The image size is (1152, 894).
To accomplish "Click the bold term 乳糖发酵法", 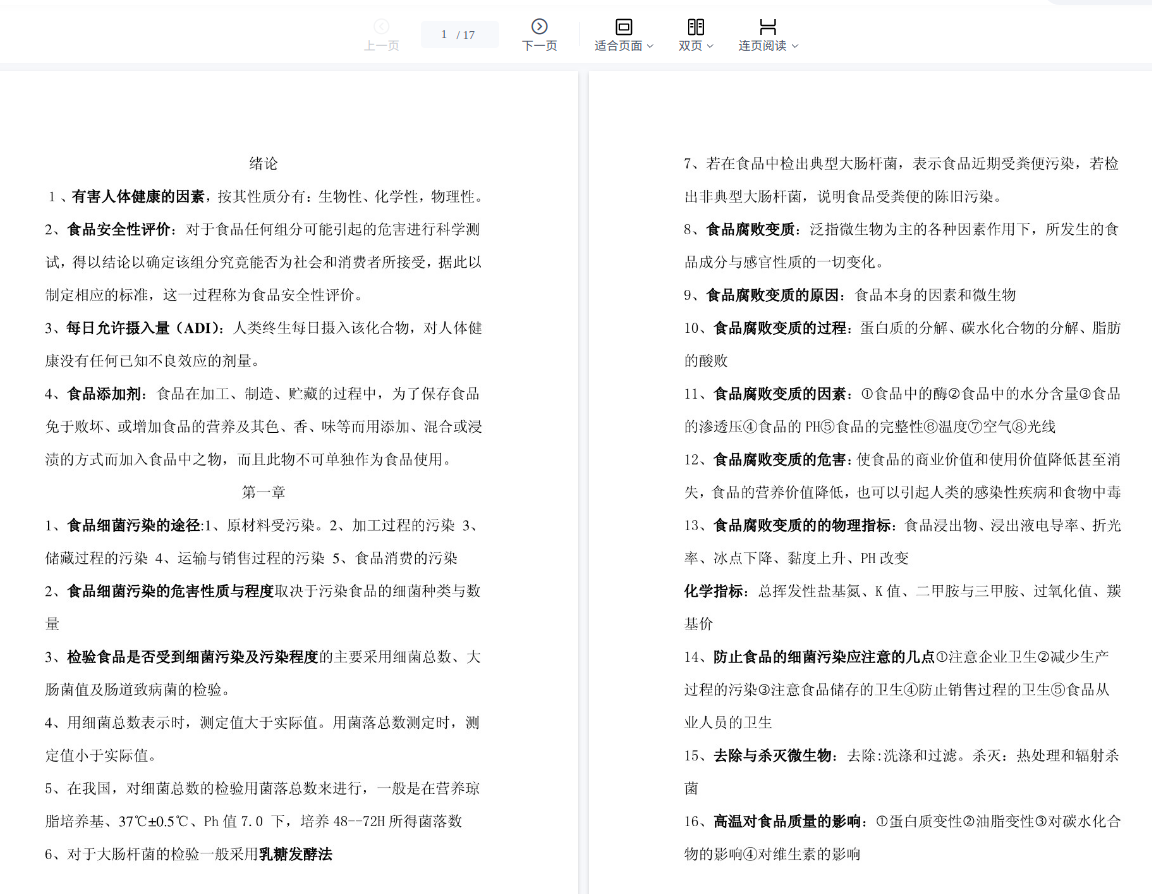I will point(295,854).
